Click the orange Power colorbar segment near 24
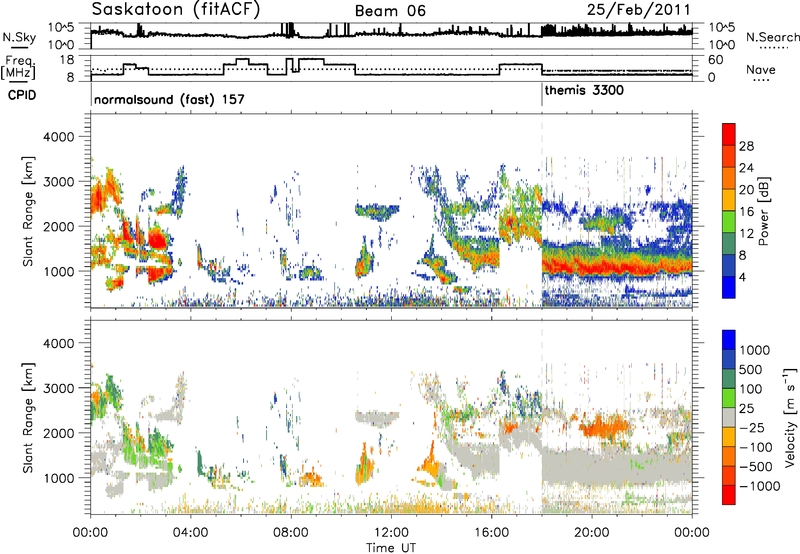 tap(729, 178)
